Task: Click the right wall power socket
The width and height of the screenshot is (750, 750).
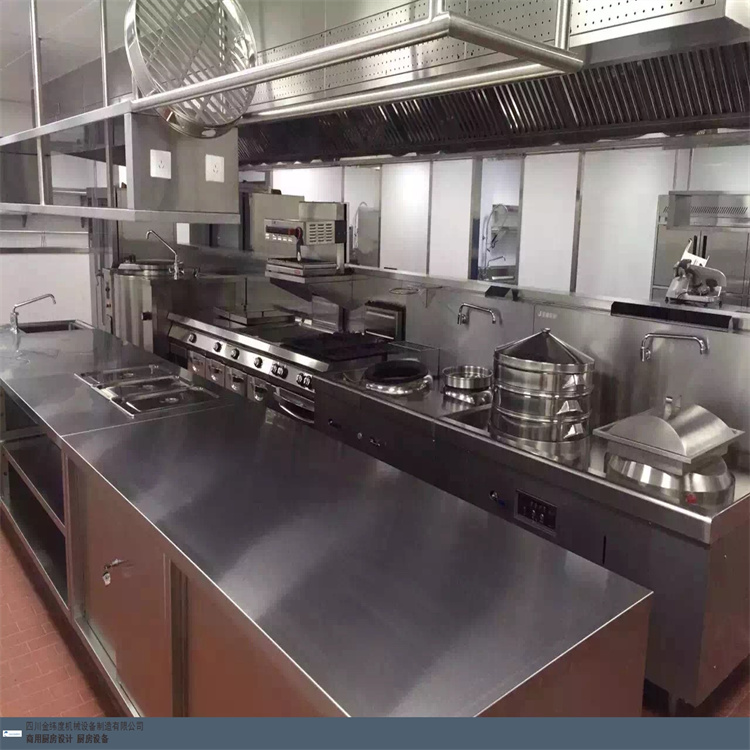Action: pos(214,168)
